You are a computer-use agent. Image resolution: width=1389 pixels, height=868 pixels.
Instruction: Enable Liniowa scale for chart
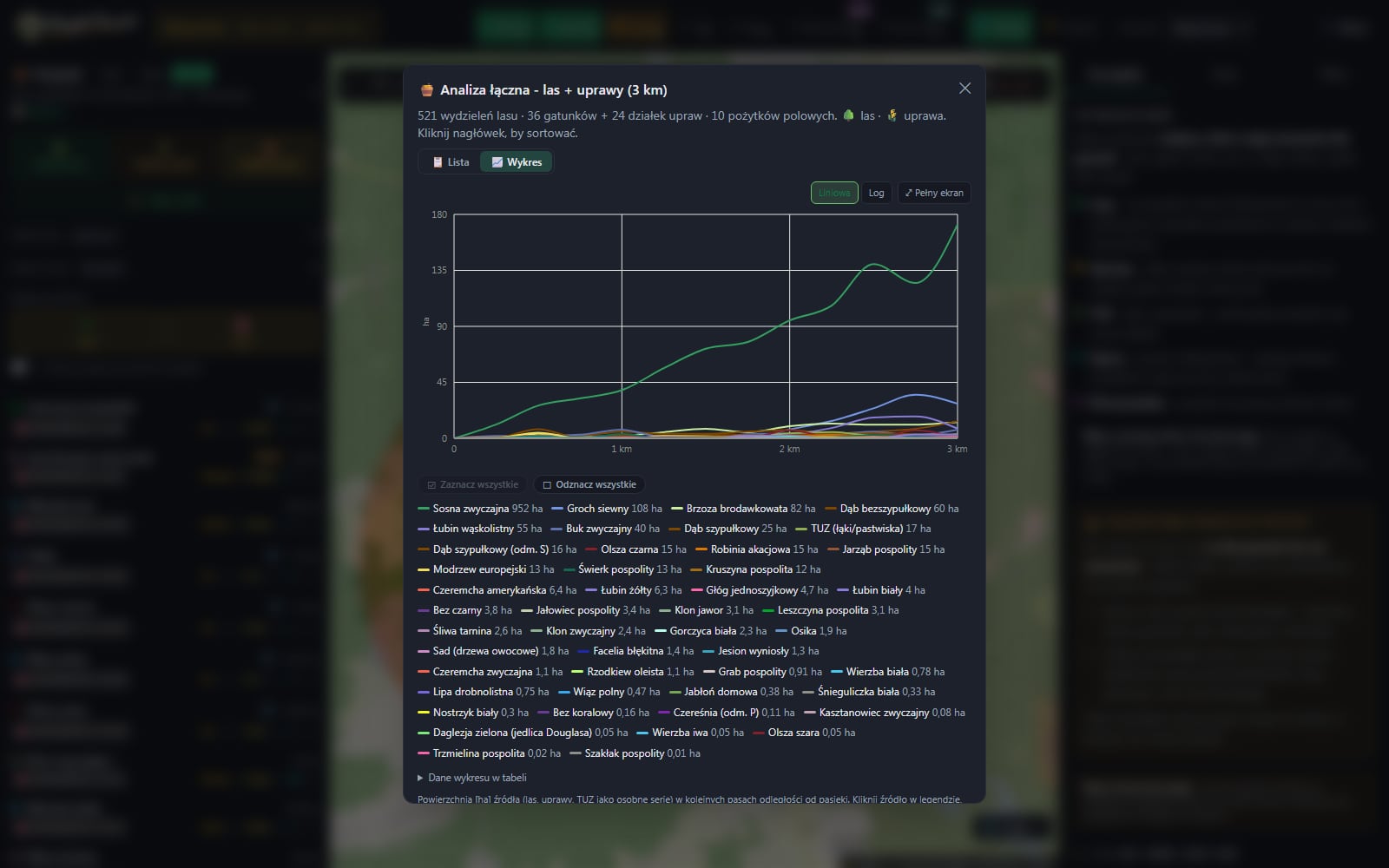coord(834,193)
